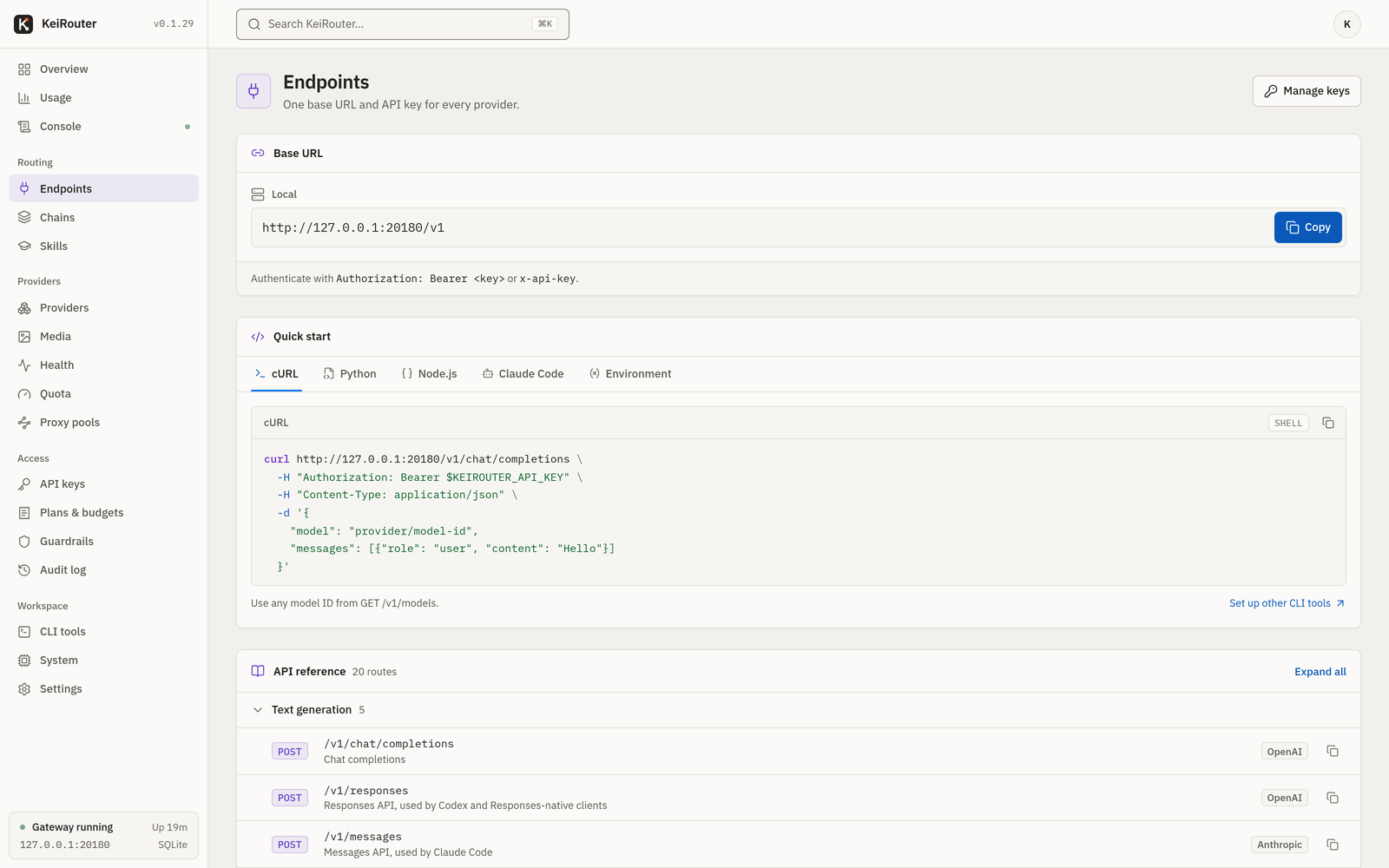
Task: Copy the base URL with Copy button
Action: [x=1308, y=227]
